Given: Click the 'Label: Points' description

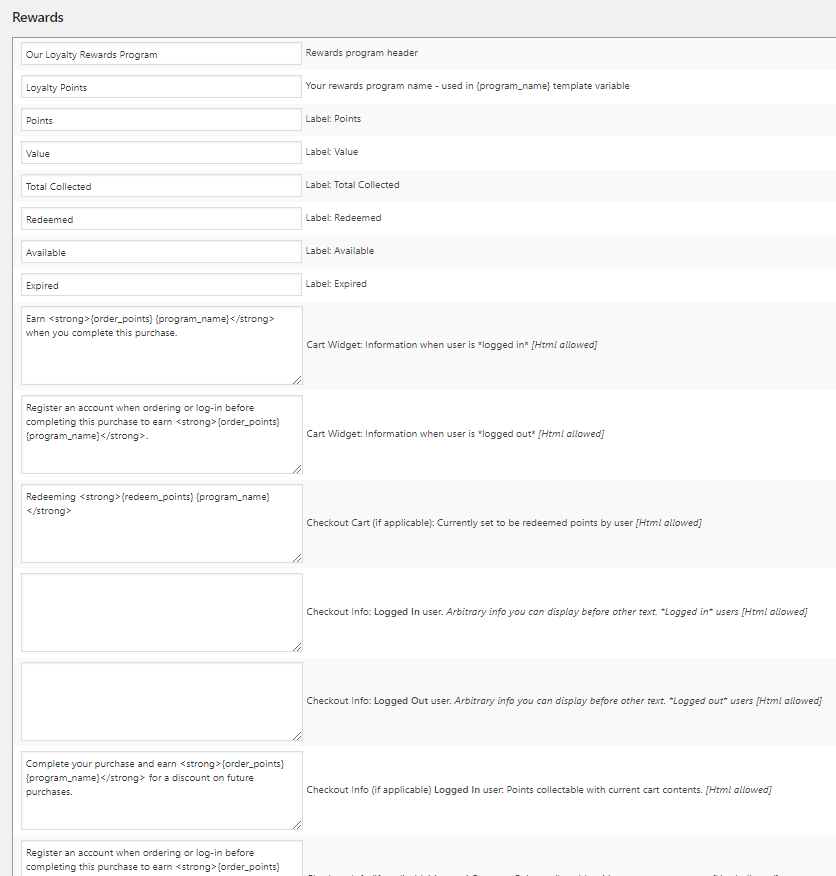Looking at the screenshot, I should pos(333,118).
